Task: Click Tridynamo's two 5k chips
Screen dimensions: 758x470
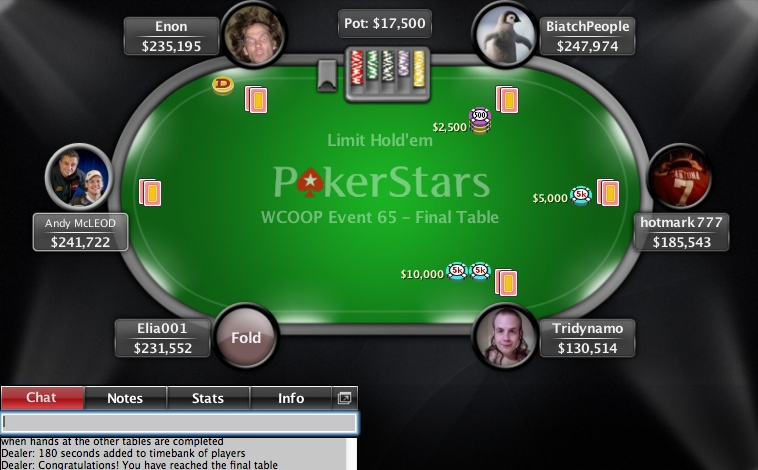Action: 468,272
